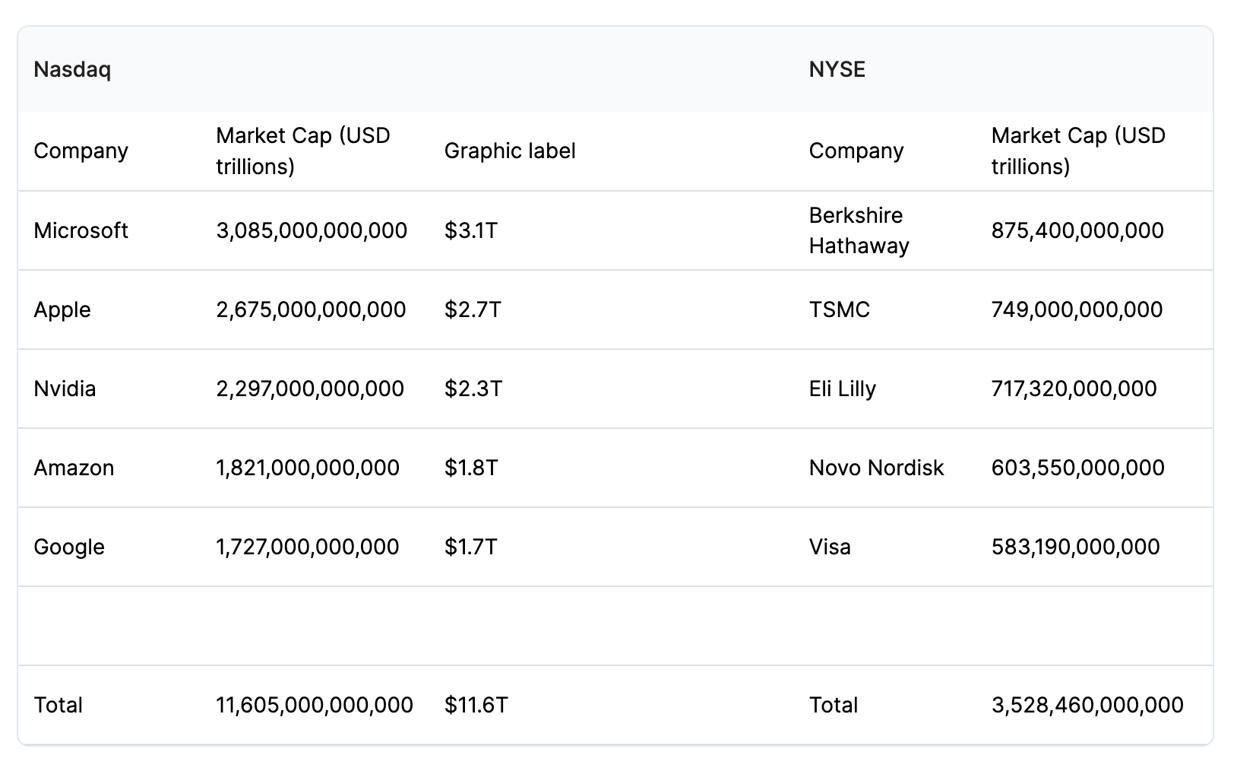
Task: Click the Graphic label column heading
Action: (x=510, y=151)
